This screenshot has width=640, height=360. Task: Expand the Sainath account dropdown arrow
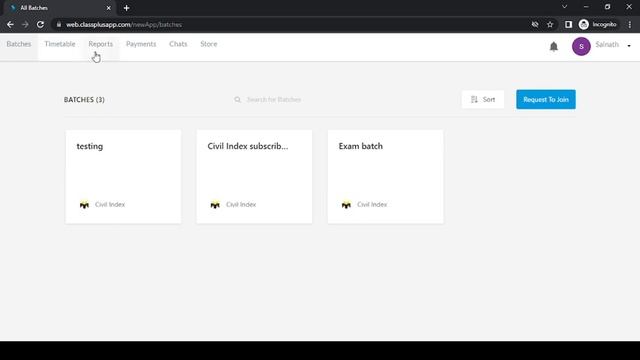pyautogui.click(x=629, y=46)
